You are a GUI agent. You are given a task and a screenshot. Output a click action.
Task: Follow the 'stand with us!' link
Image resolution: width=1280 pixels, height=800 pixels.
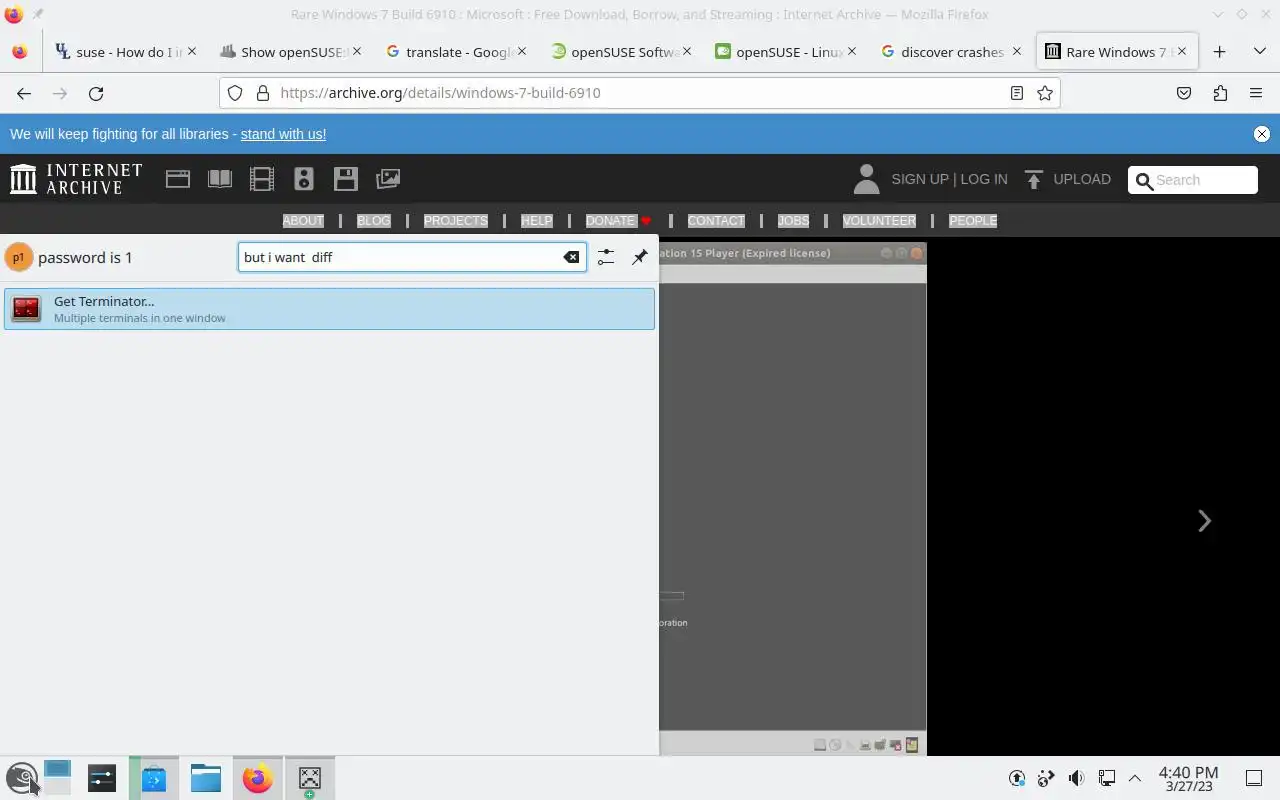(283, 134)
